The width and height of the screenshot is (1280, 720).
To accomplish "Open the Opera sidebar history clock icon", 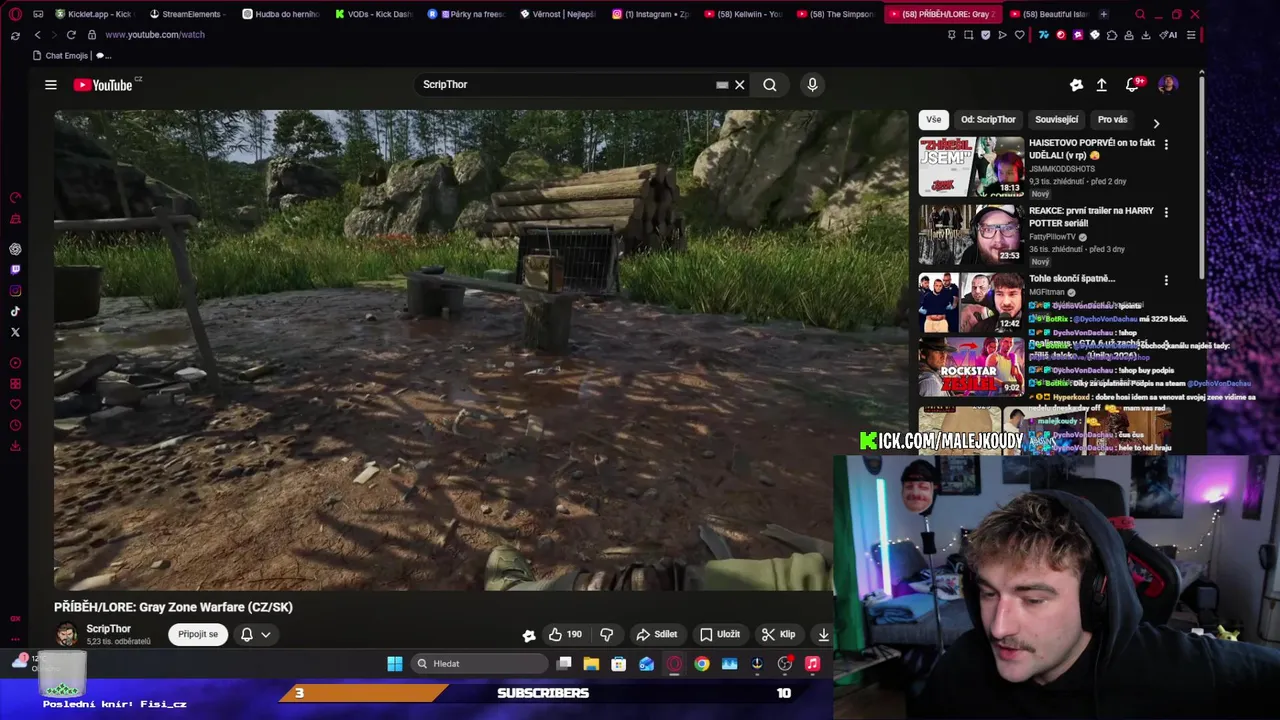I will [15, 425].
